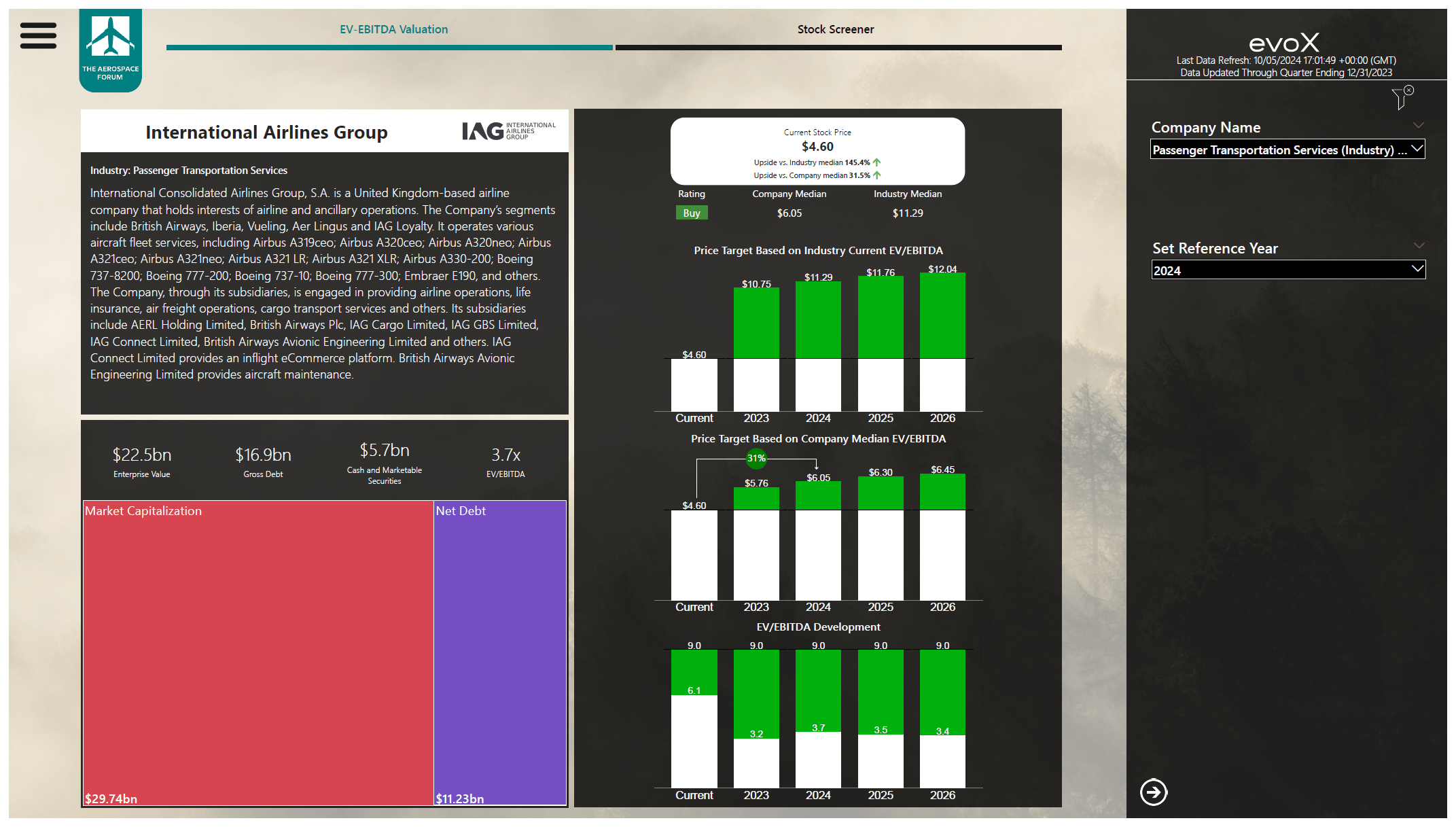
Task: Click the $22.5bn Enterprise Value figure
Action: [141, 455]
